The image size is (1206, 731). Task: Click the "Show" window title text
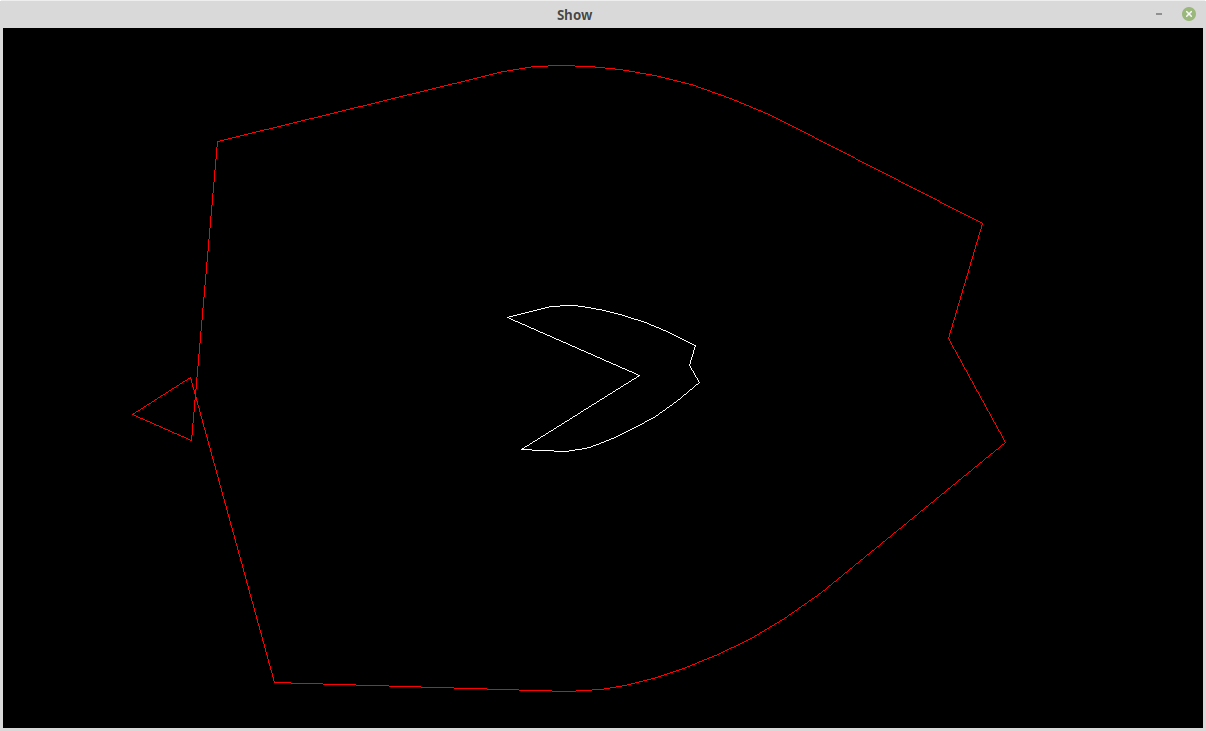(x=575, y=15)
